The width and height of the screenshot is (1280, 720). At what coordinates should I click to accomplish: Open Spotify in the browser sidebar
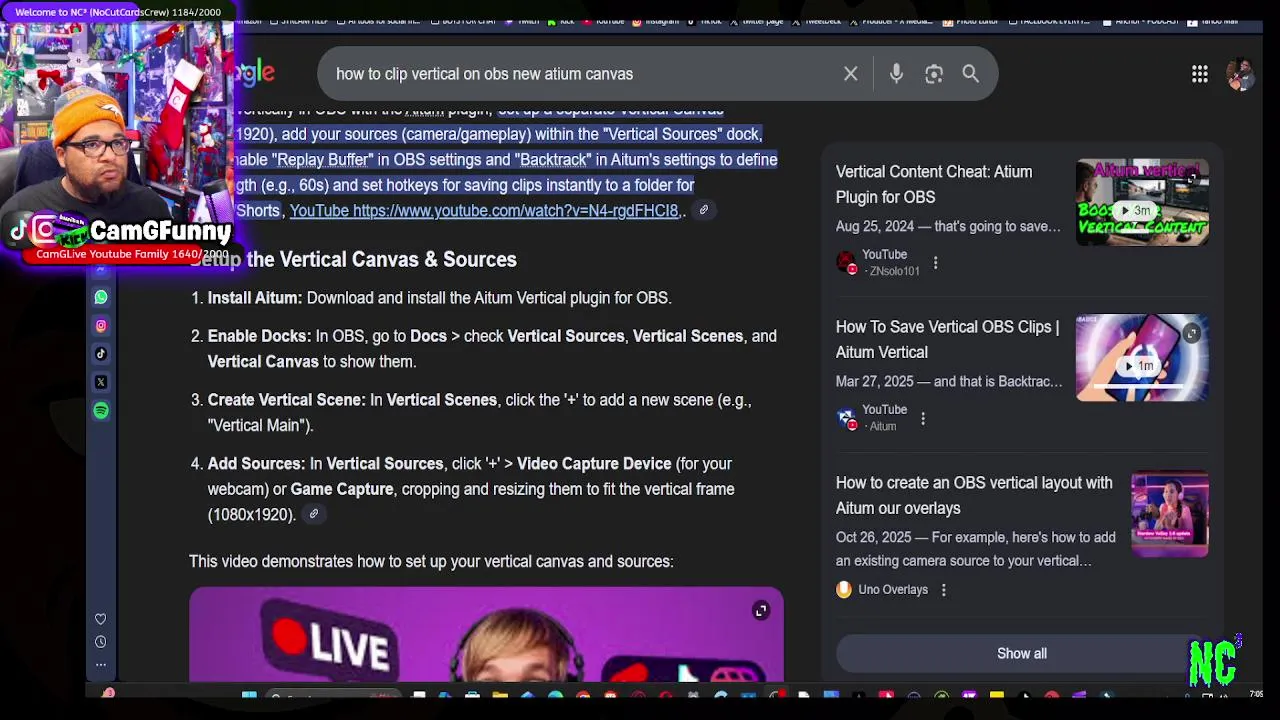point(101,410)
